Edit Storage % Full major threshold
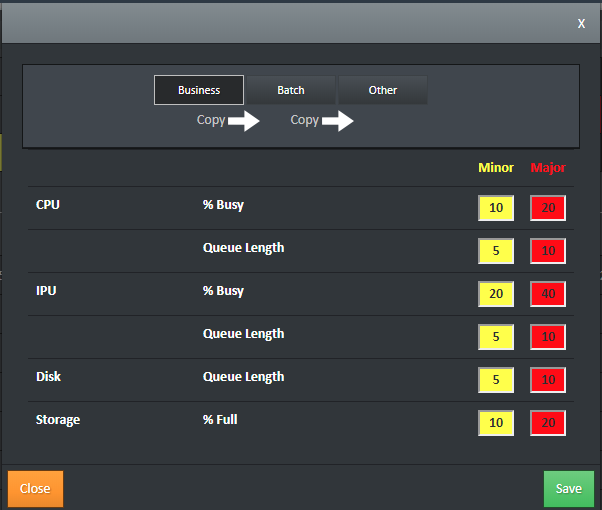Viewport: 602px width, 510px height. click(x=548, y=423)
